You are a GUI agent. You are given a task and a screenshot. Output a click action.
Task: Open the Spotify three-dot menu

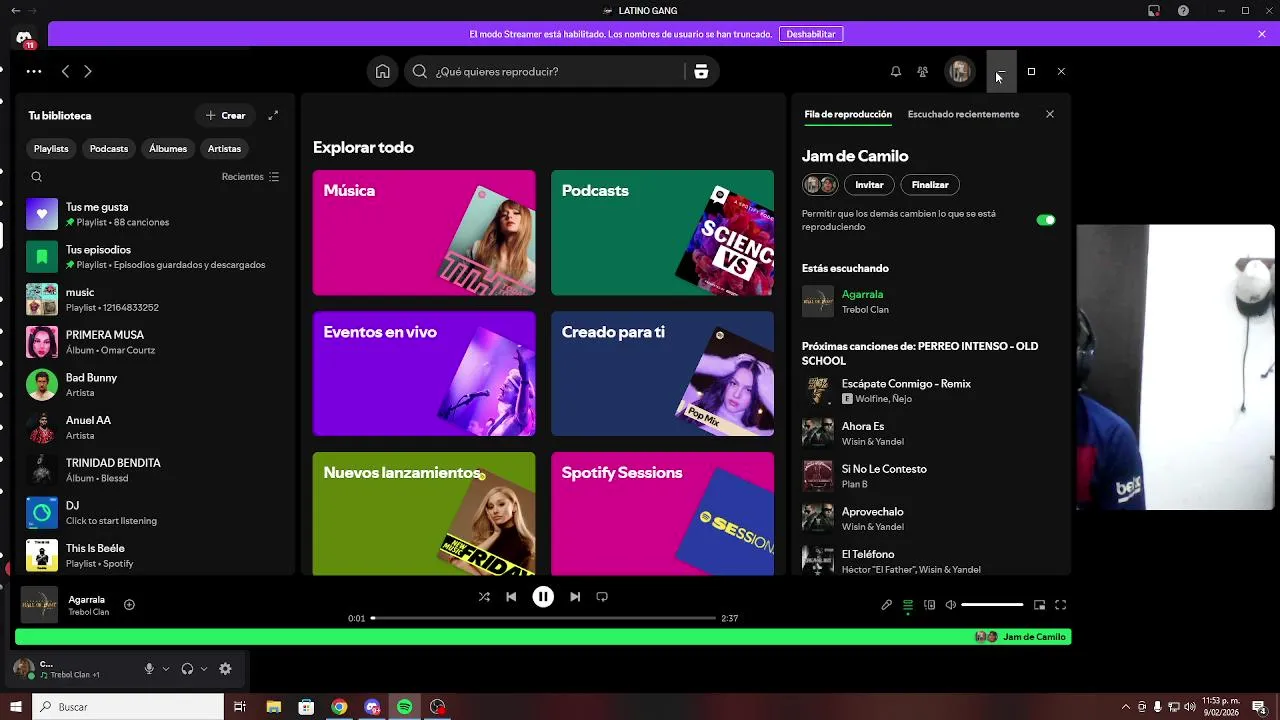(34, 71)
